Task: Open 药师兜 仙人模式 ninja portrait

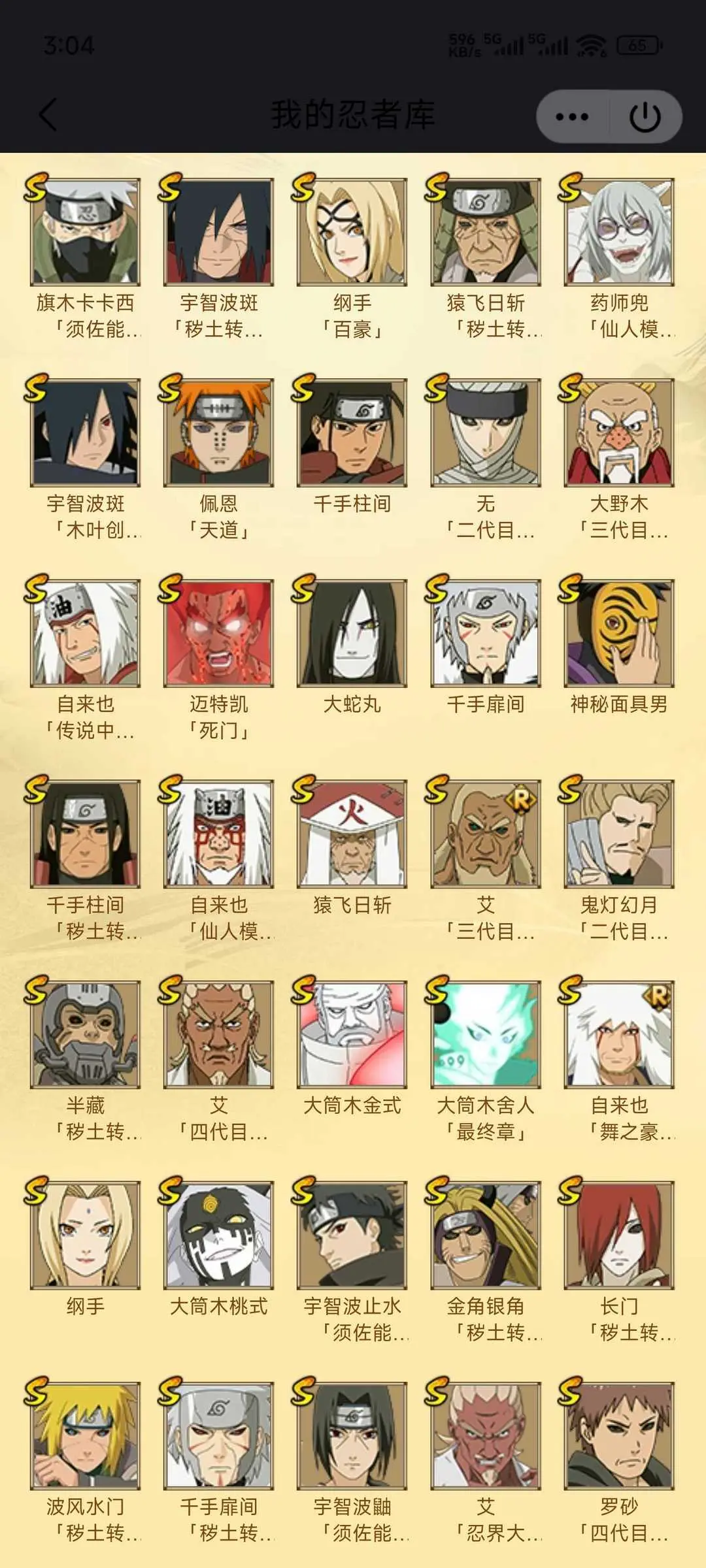Action: point(619,232)
